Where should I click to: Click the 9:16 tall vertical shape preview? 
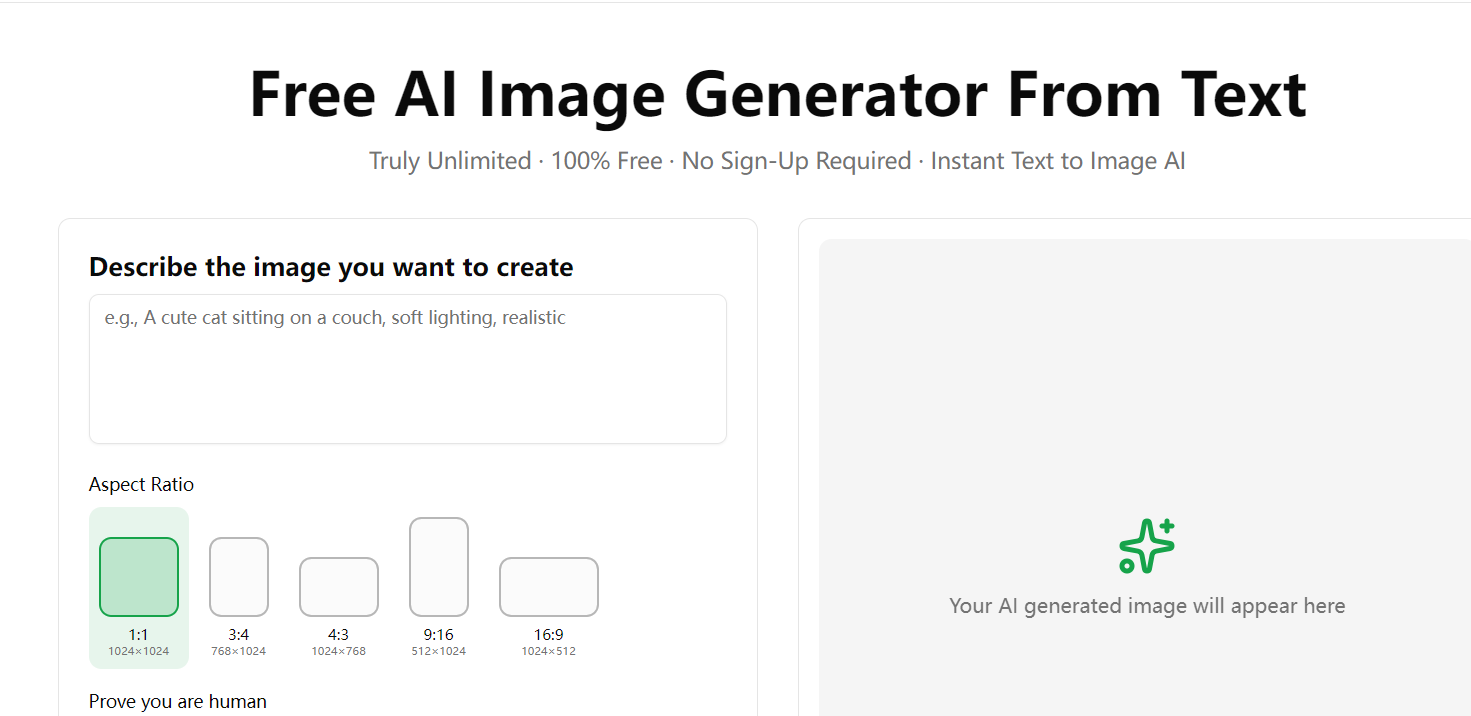tap(438, 566)
